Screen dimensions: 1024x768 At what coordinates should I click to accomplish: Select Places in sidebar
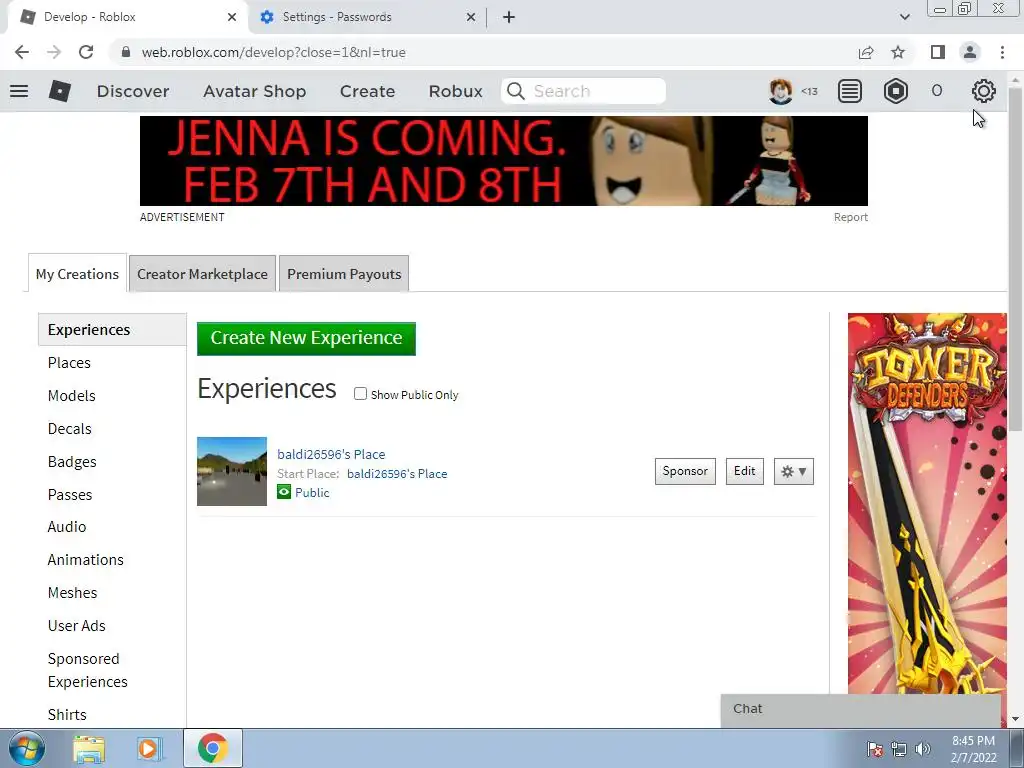pyautogui.click(x=69, y=362)
